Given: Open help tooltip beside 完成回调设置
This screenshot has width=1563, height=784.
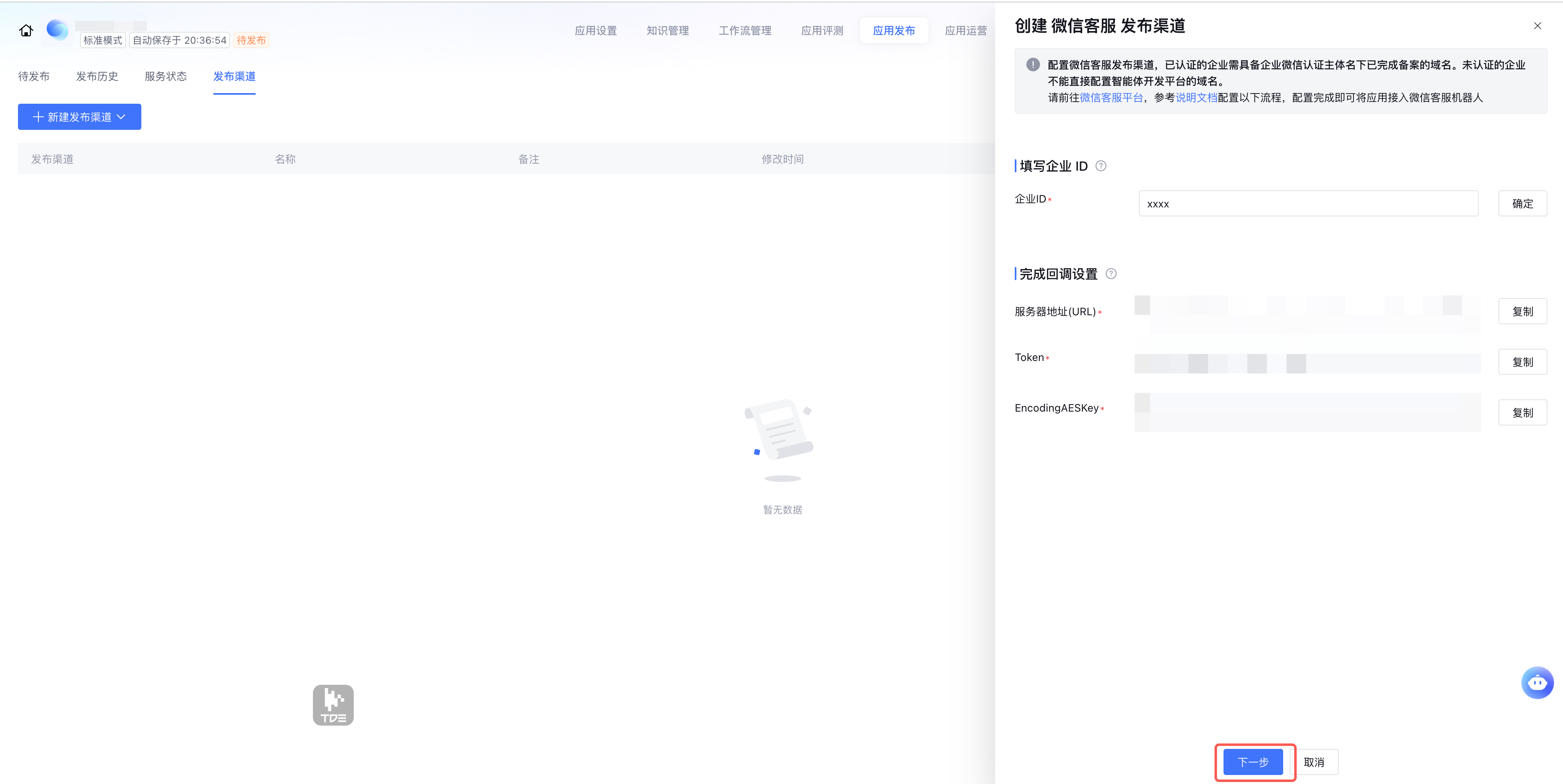Looking at the screenshot, I should pyautogui.click(x=1111, y=274).
